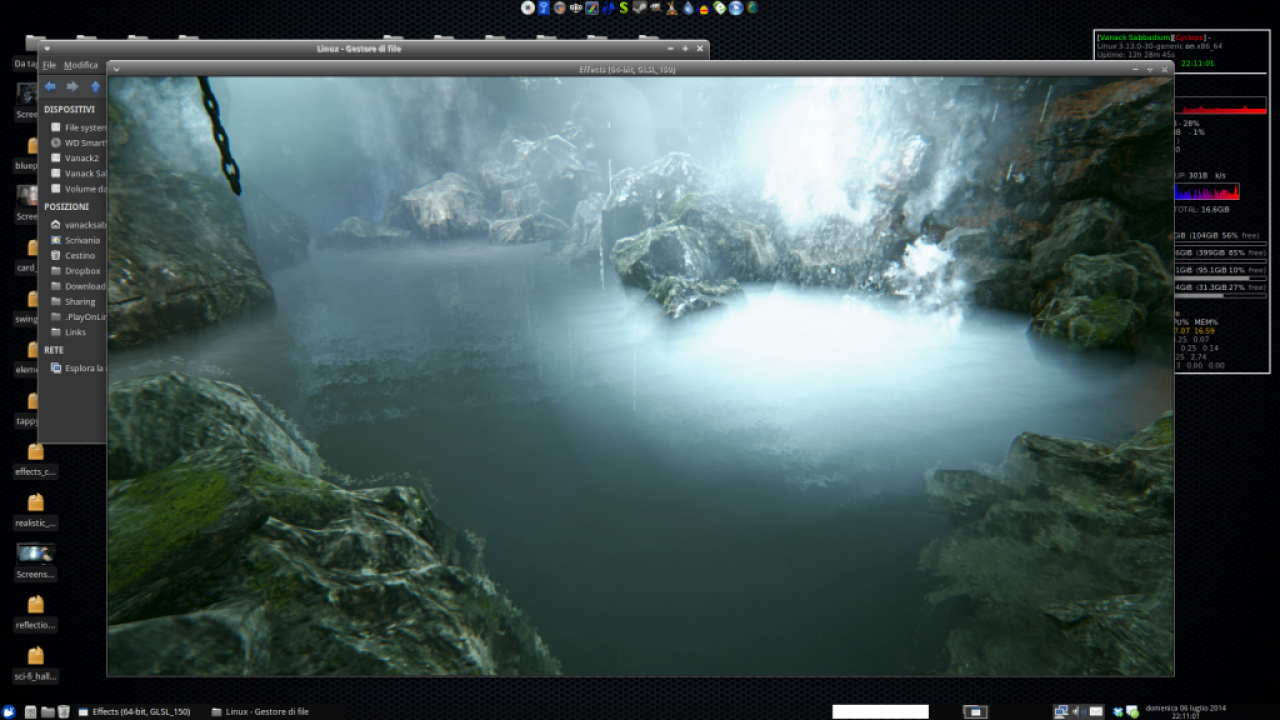Go up one folder in file manager

(x=96, y=87)
